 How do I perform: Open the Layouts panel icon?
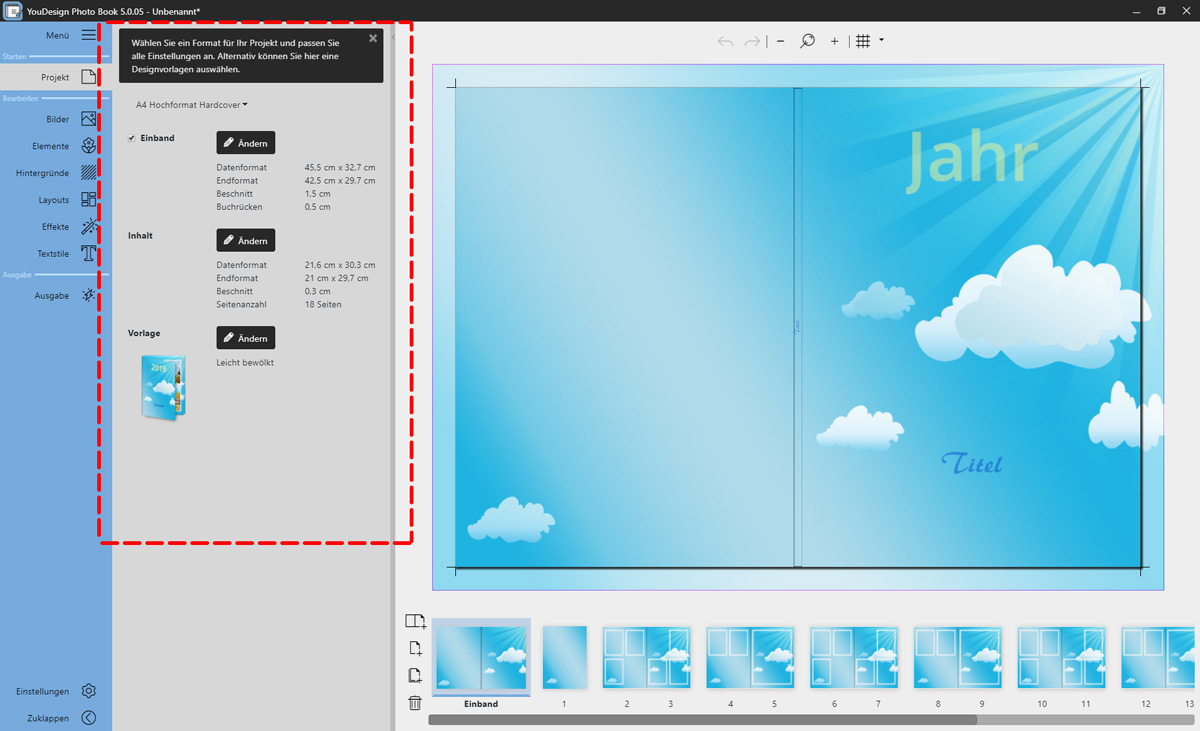[x=89, y=200]
